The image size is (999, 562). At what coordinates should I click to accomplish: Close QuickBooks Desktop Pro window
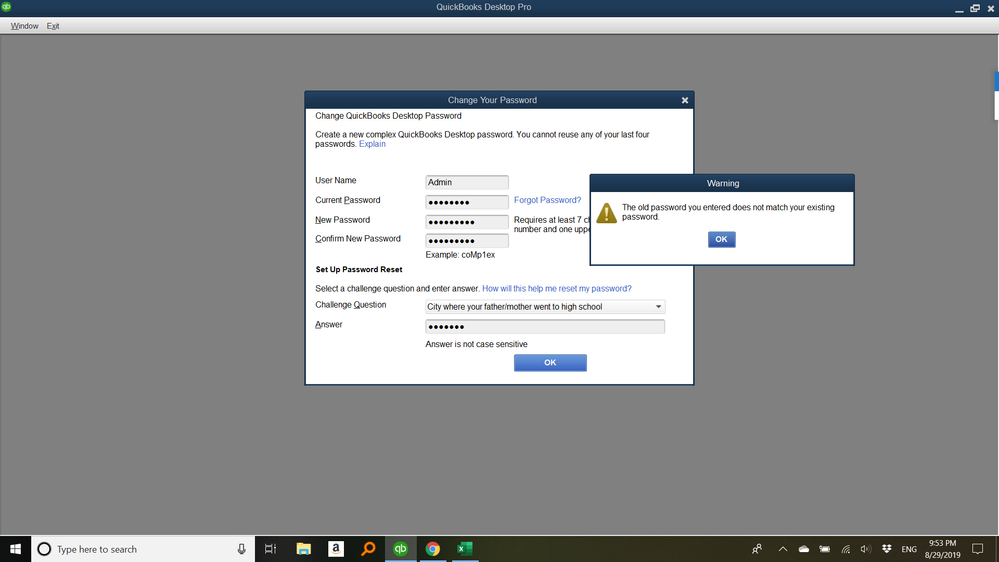pyautogui.click(x=991, y=8)
